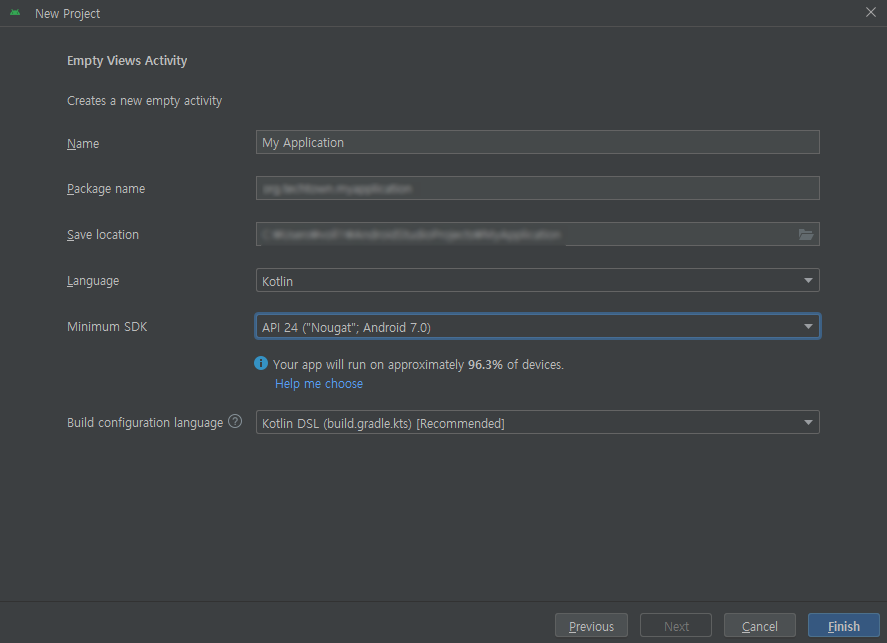Click the greyed-out Next button
This screenshot has width=887, height=643.
[676, 626]
